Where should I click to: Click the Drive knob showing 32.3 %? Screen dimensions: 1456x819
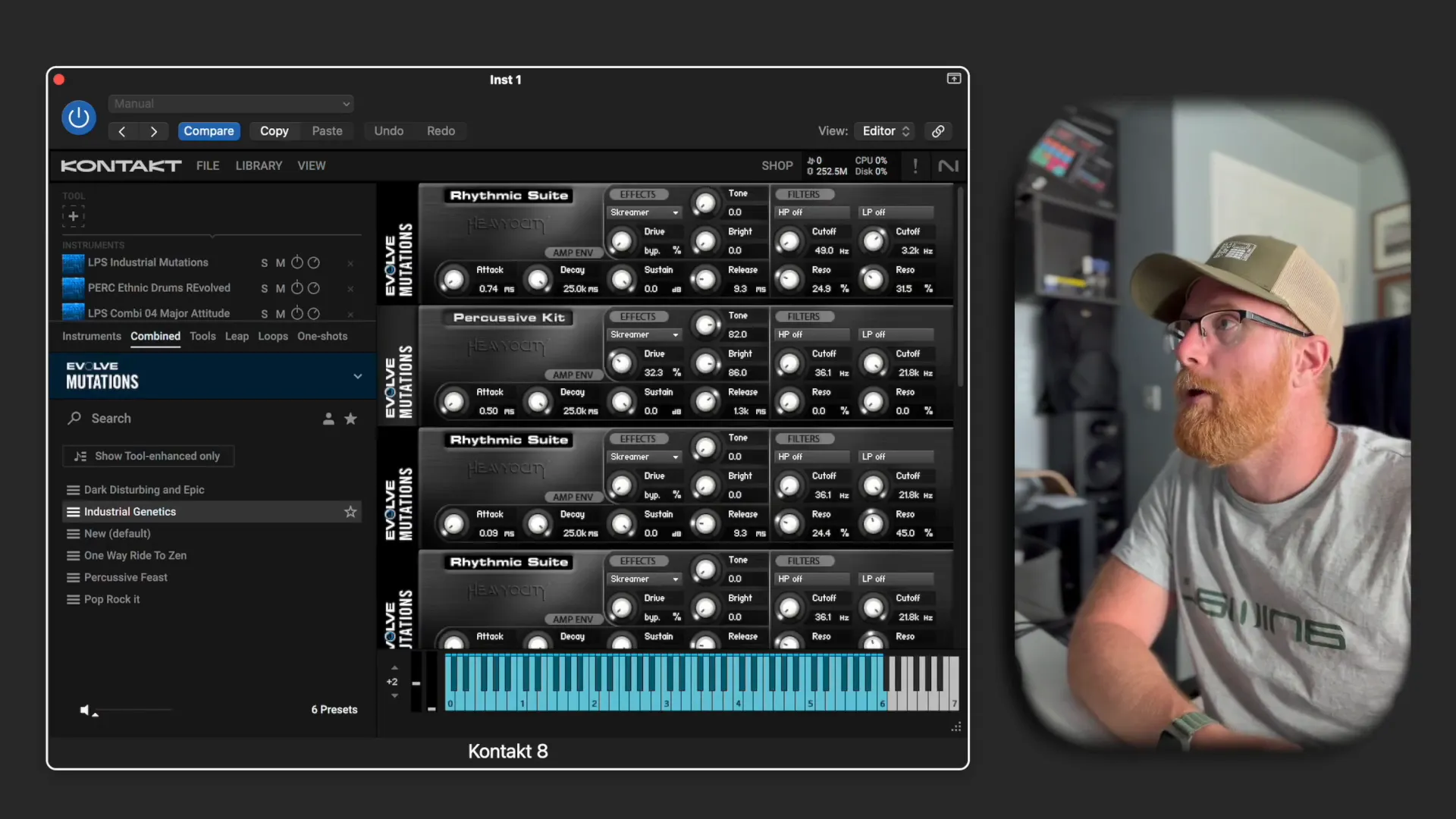point(621,363)
